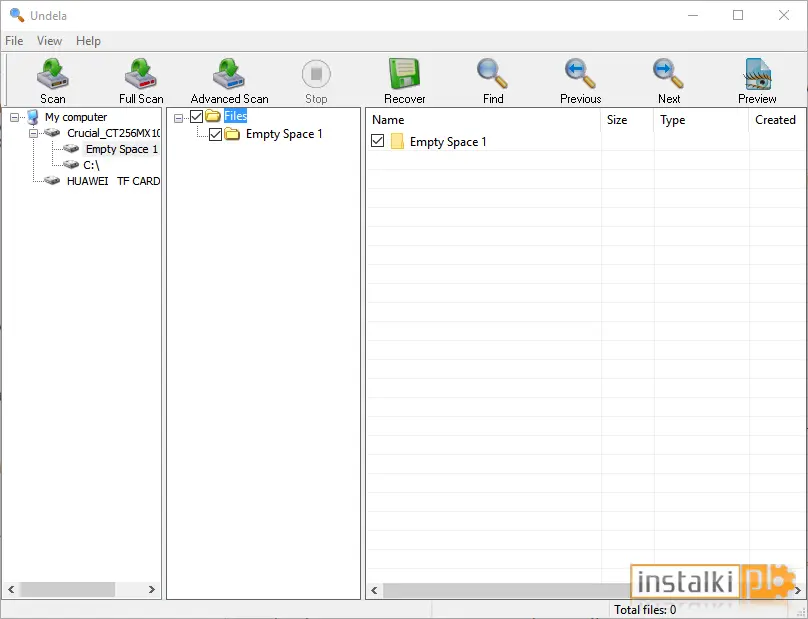
Task: Open file Preview
Action: pyautogui.click(x=757, y=80)
